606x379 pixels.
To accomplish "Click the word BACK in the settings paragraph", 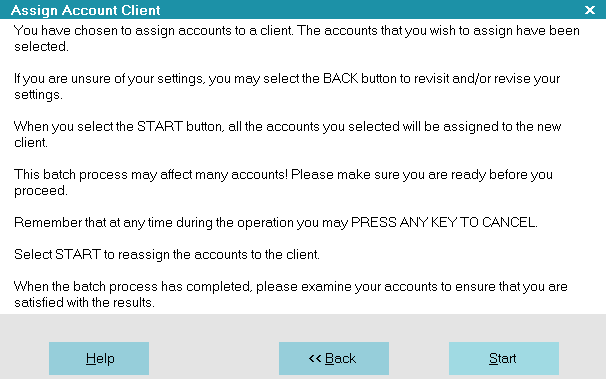I will pyautogui.click(x=340, y=79).
